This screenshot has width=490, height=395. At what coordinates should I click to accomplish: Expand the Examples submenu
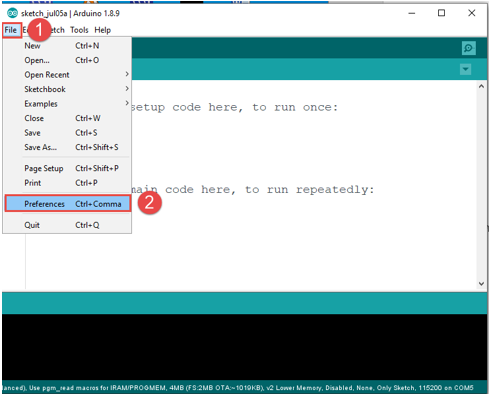(67, 104)
